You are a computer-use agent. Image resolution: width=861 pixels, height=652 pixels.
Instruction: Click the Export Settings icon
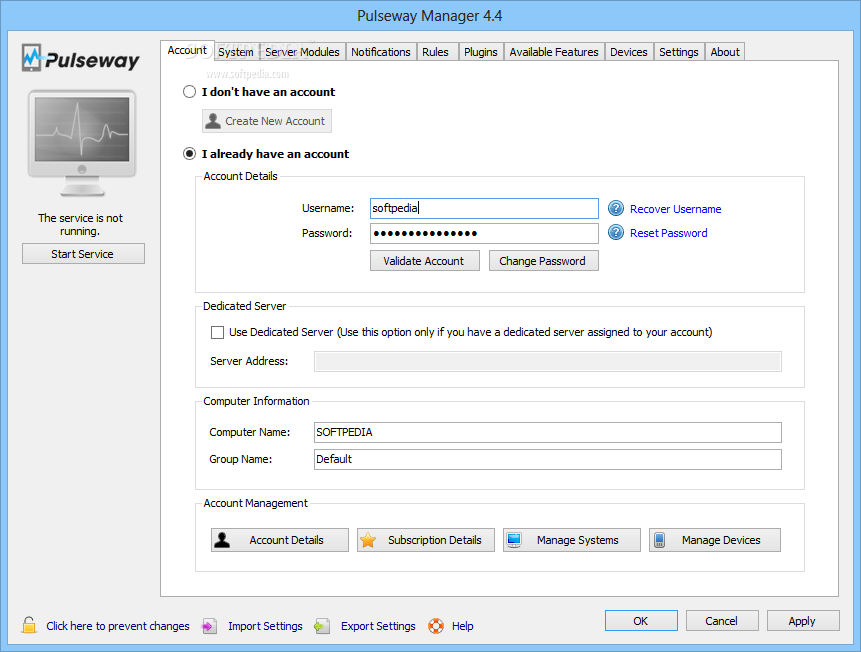322,626
